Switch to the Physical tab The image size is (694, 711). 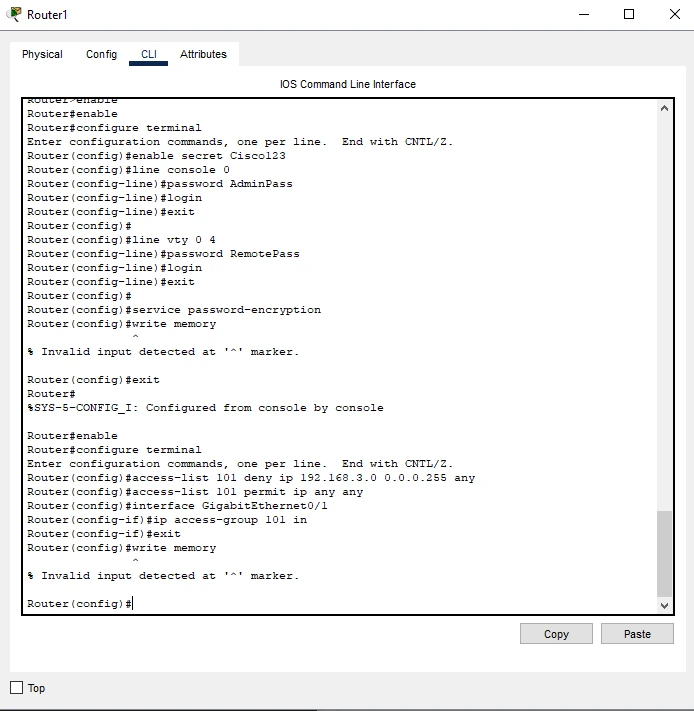click(42, 54)
